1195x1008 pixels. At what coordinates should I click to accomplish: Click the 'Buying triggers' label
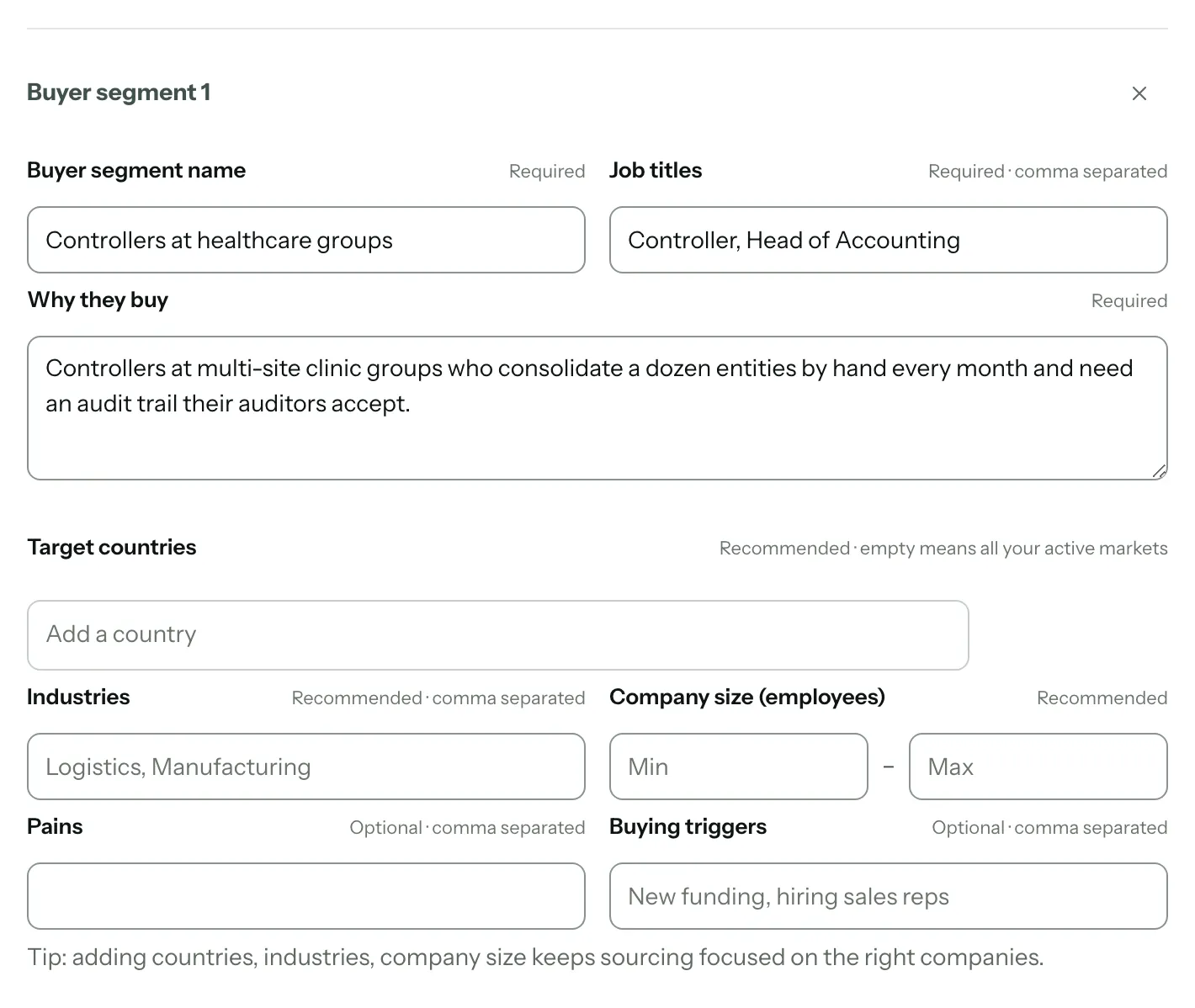click(688, 827)
